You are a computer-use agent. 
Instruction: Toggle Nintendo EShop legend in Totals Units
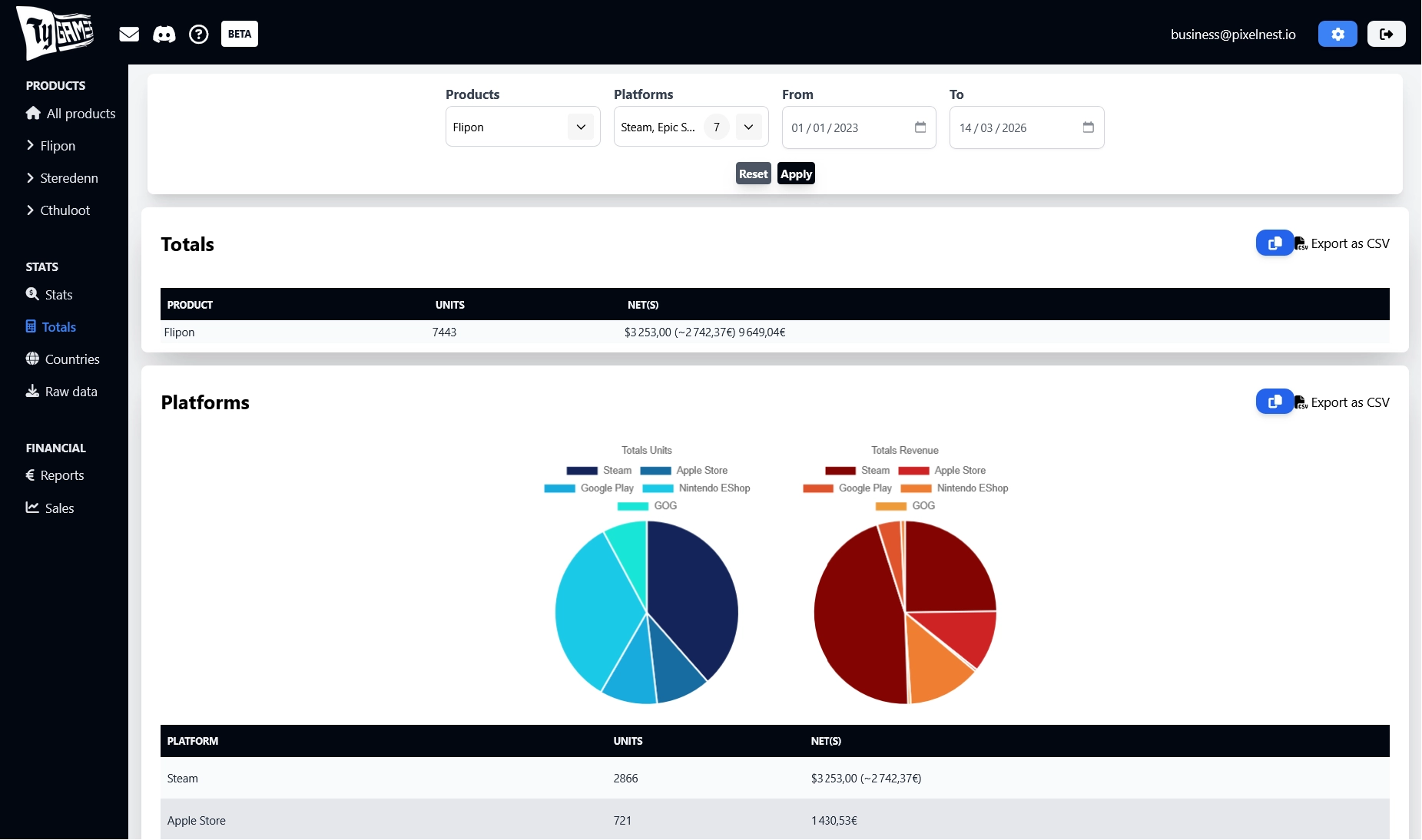[697, 488]
